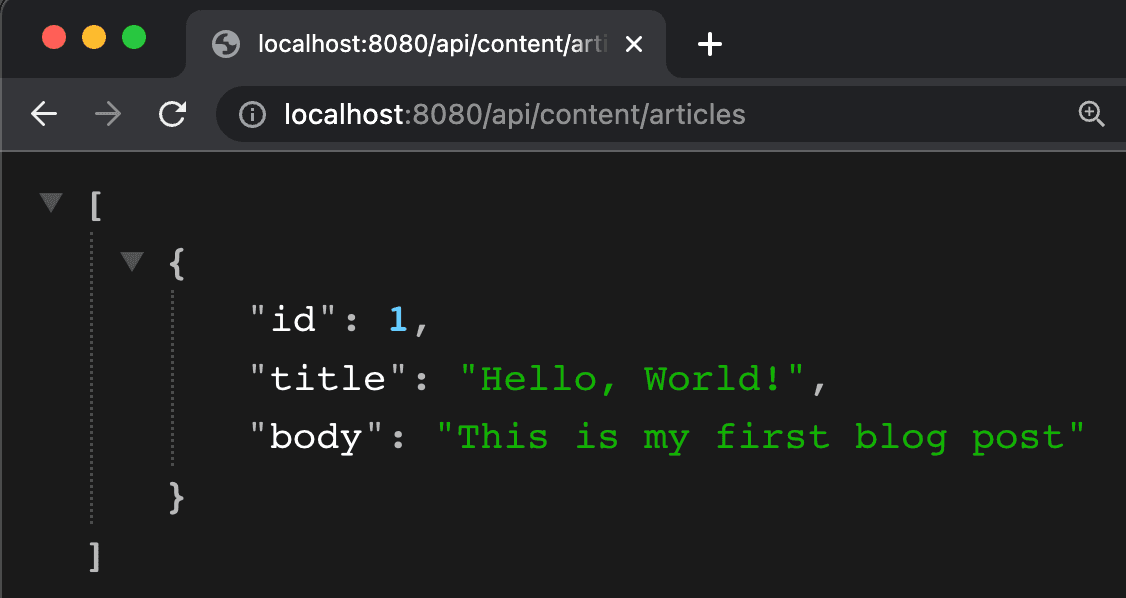Click the "id" key in JSON
Screen dimensions: 1126x598
[295, 320]
